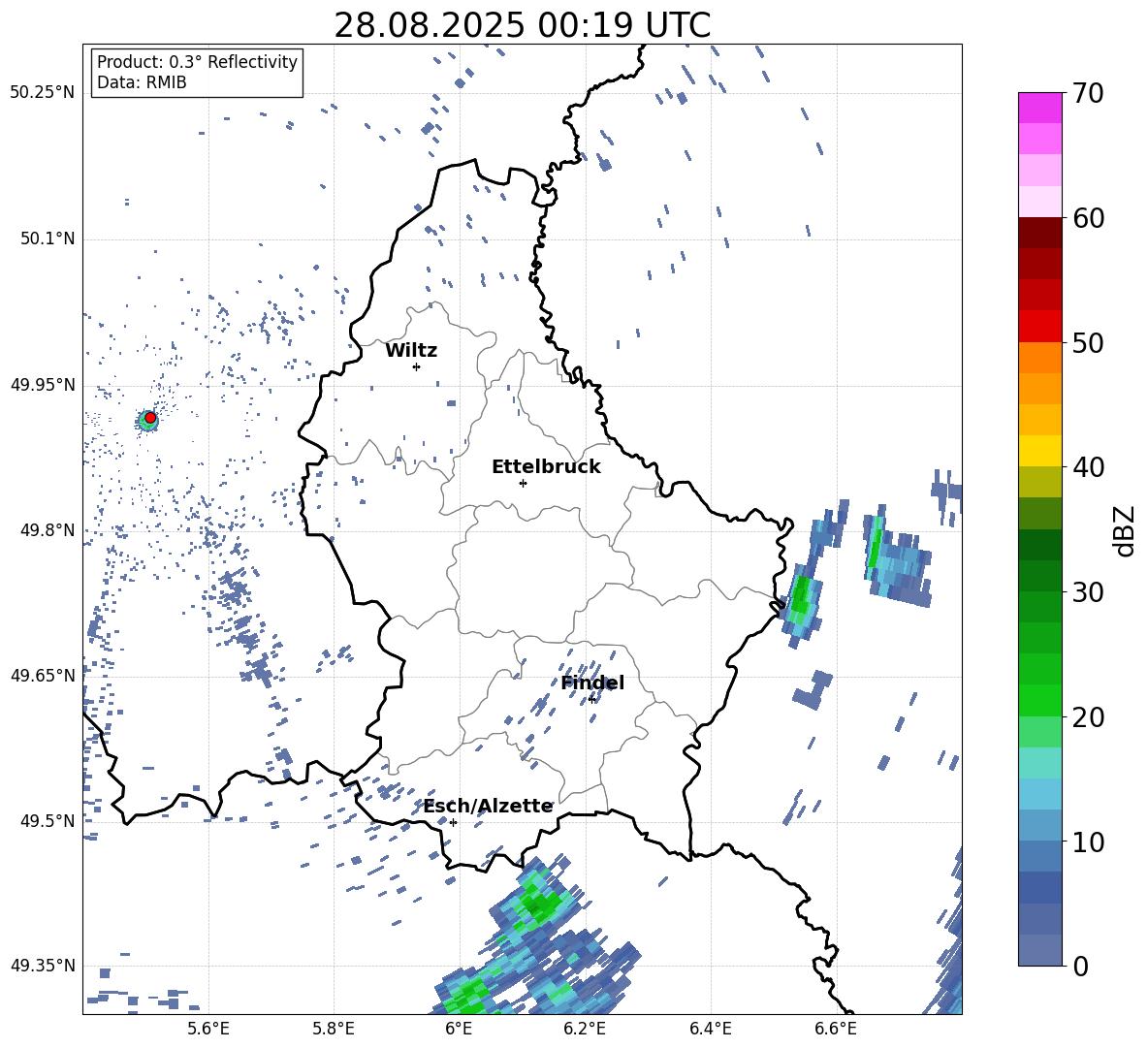This screenshot has width=1148, height=1048.
Task: Click the 70 tick on colorbar
Action: point(1088,93)
